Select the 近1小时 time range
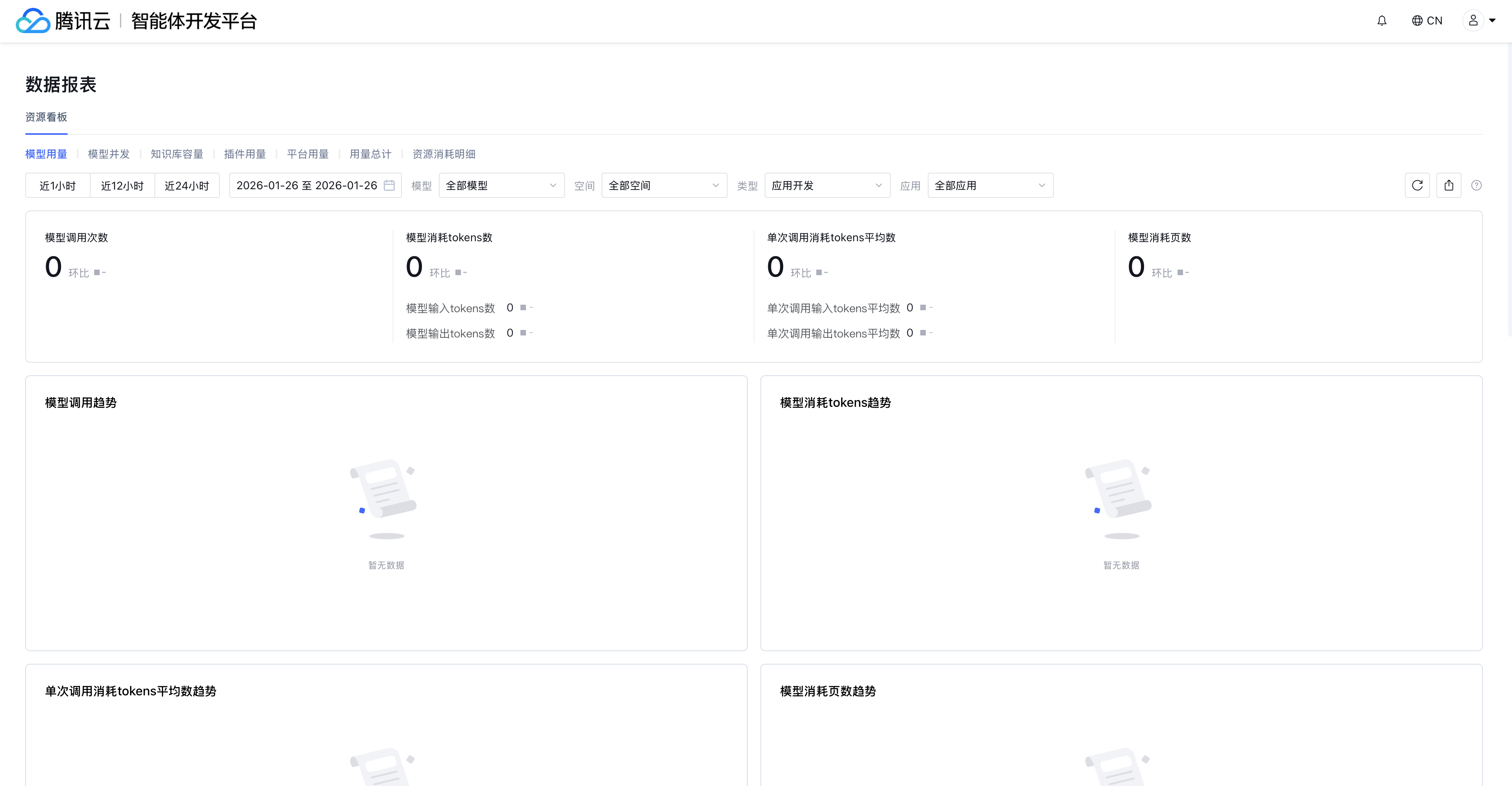The image size is (1512, 786). click(x=58, y=186)
